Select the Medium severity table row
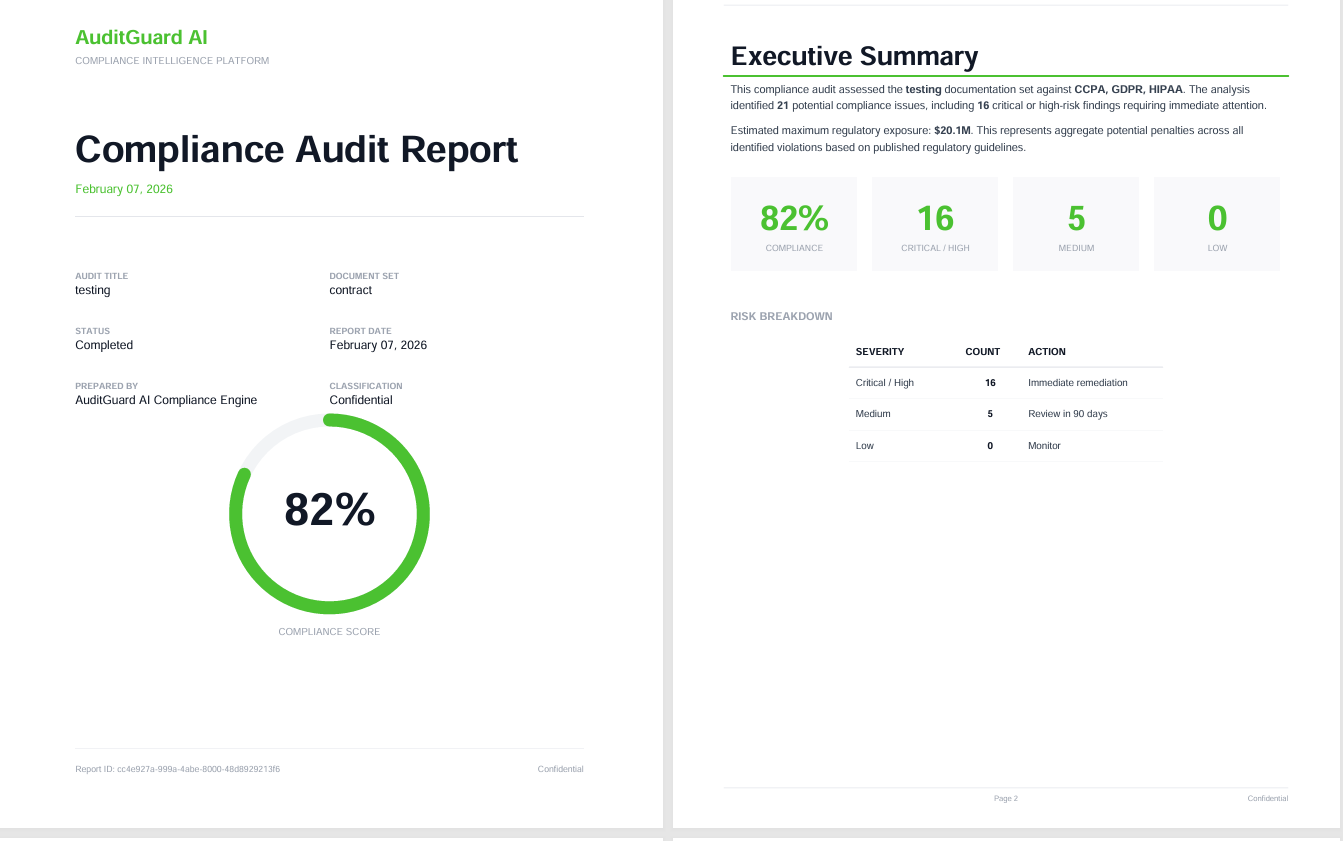The width and height of the screenshot is (1343, 841). [1005, 414]
